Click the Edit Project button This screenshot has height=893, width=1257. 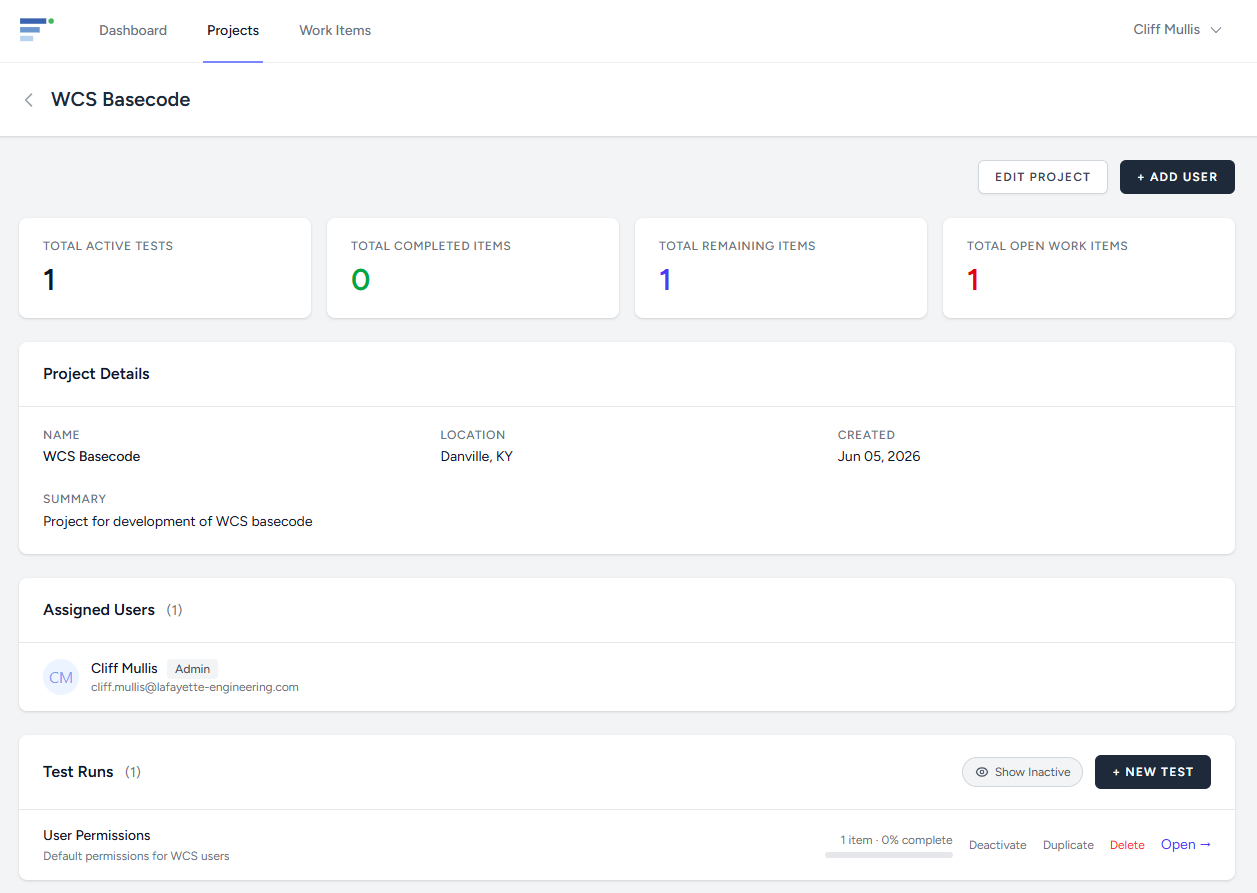click(x=1043, y=177)
